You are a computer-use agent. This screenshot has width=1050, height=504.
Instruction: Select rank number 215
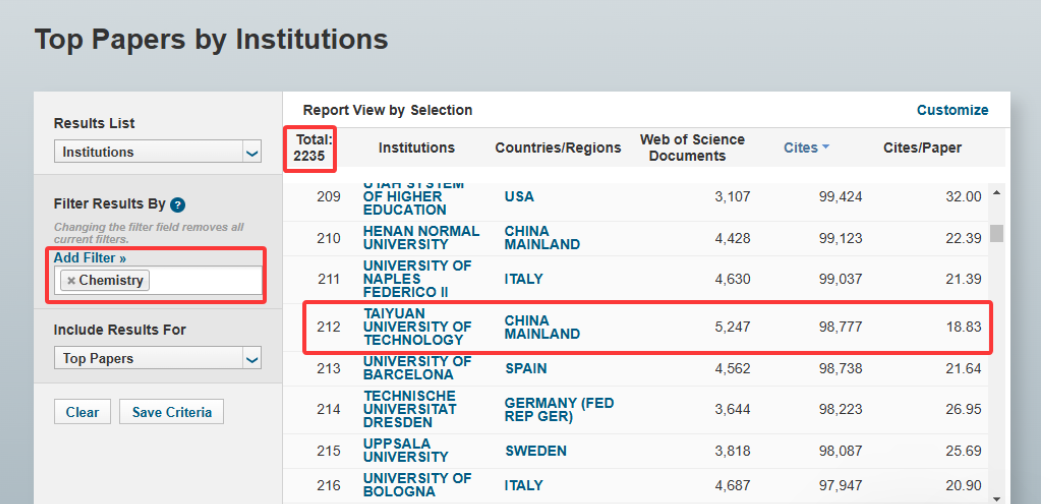coord(328,450)
